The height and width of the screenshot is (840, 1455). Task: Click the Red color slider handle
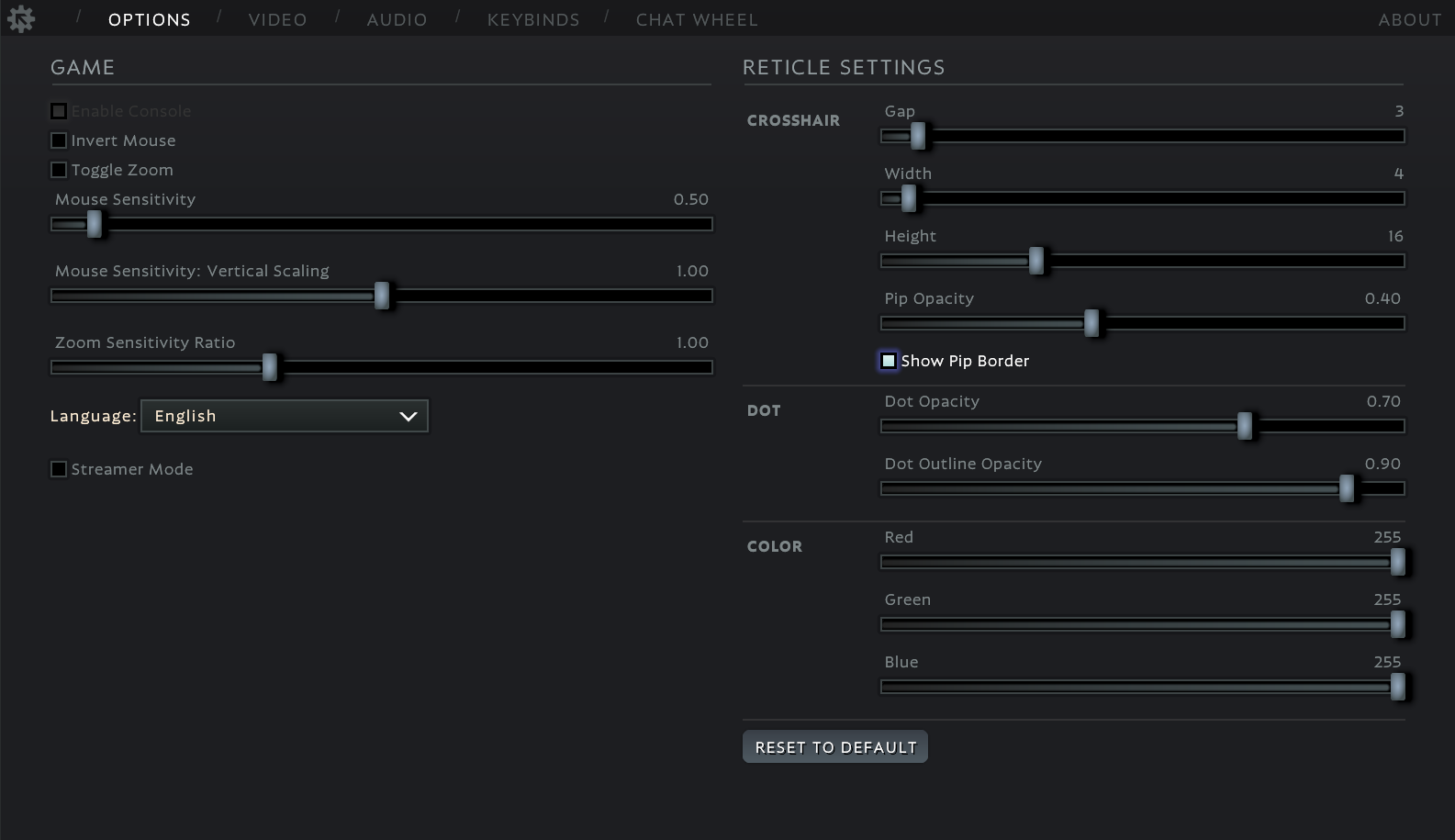(1397, 562)
